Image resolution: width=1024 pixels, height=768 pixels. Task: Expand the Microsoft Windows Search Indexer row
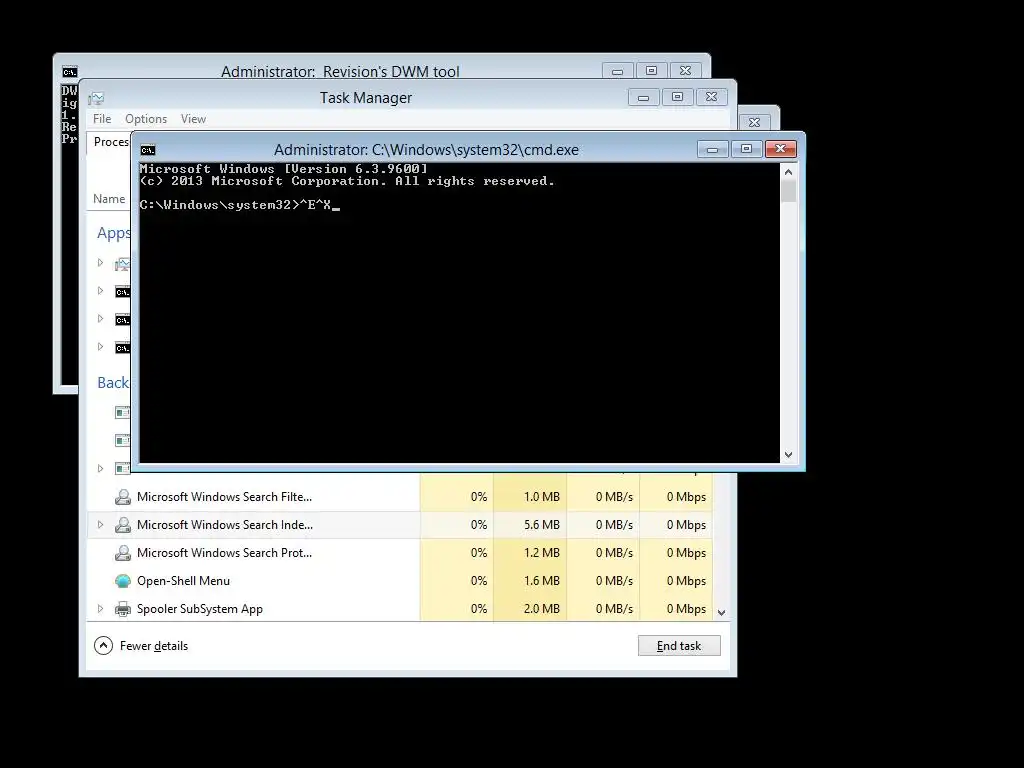(100, 524)
